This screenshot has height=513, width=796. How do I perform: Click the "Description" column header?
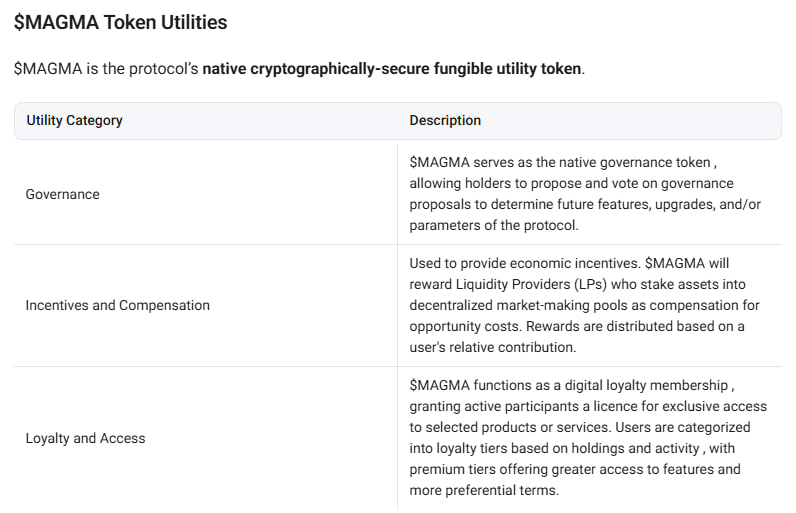tap(445, 120)
